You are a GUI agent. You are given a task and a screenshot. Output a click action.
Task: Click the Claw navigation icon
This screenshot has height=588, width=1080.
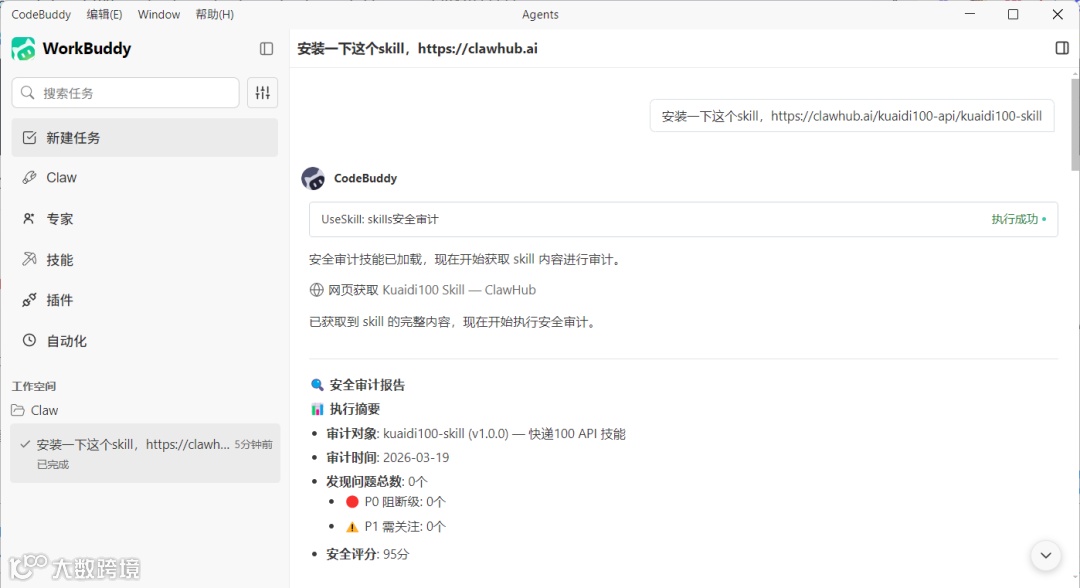[x=29, y=178]
